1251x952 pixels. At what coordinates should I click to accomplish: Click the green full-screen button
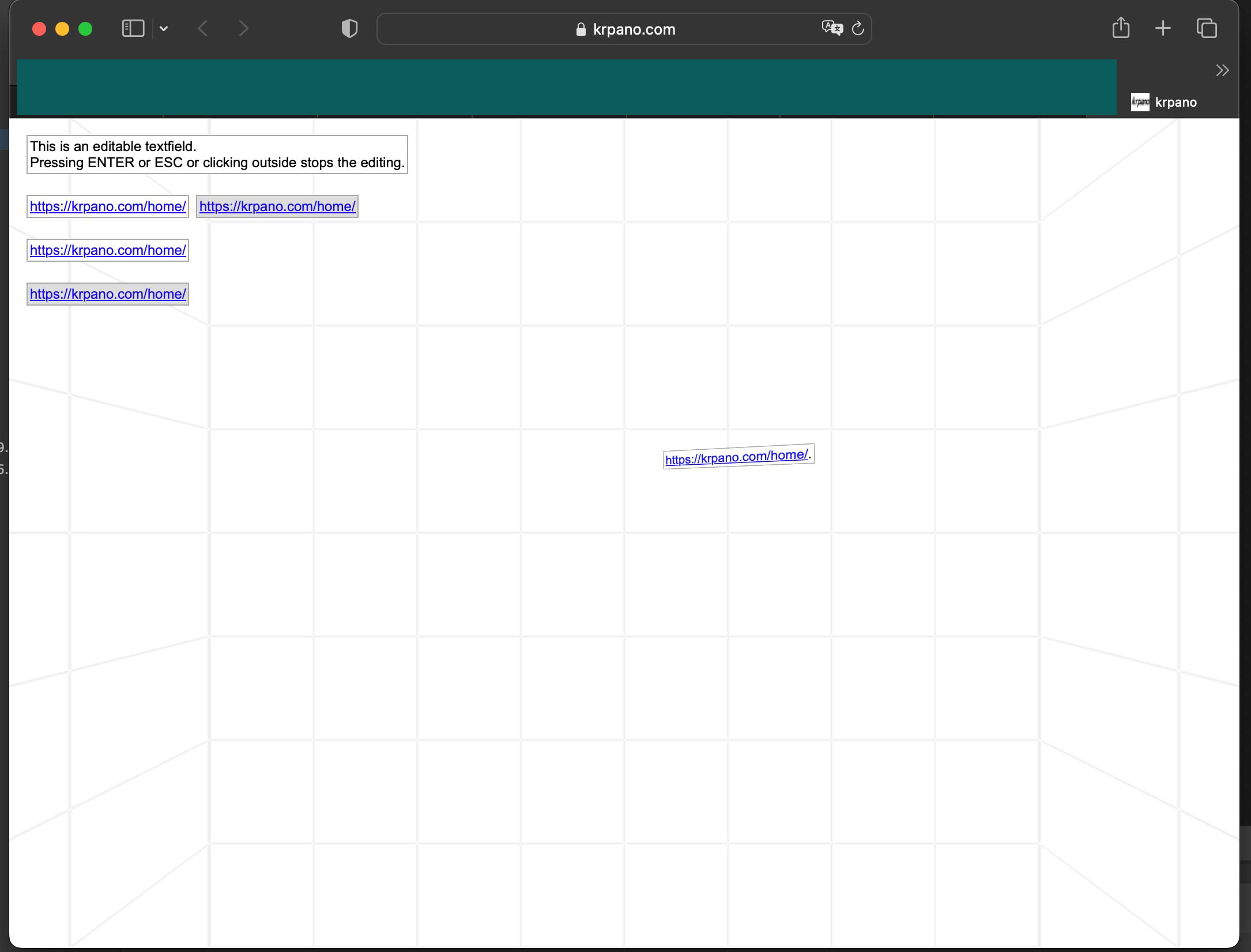85,29
